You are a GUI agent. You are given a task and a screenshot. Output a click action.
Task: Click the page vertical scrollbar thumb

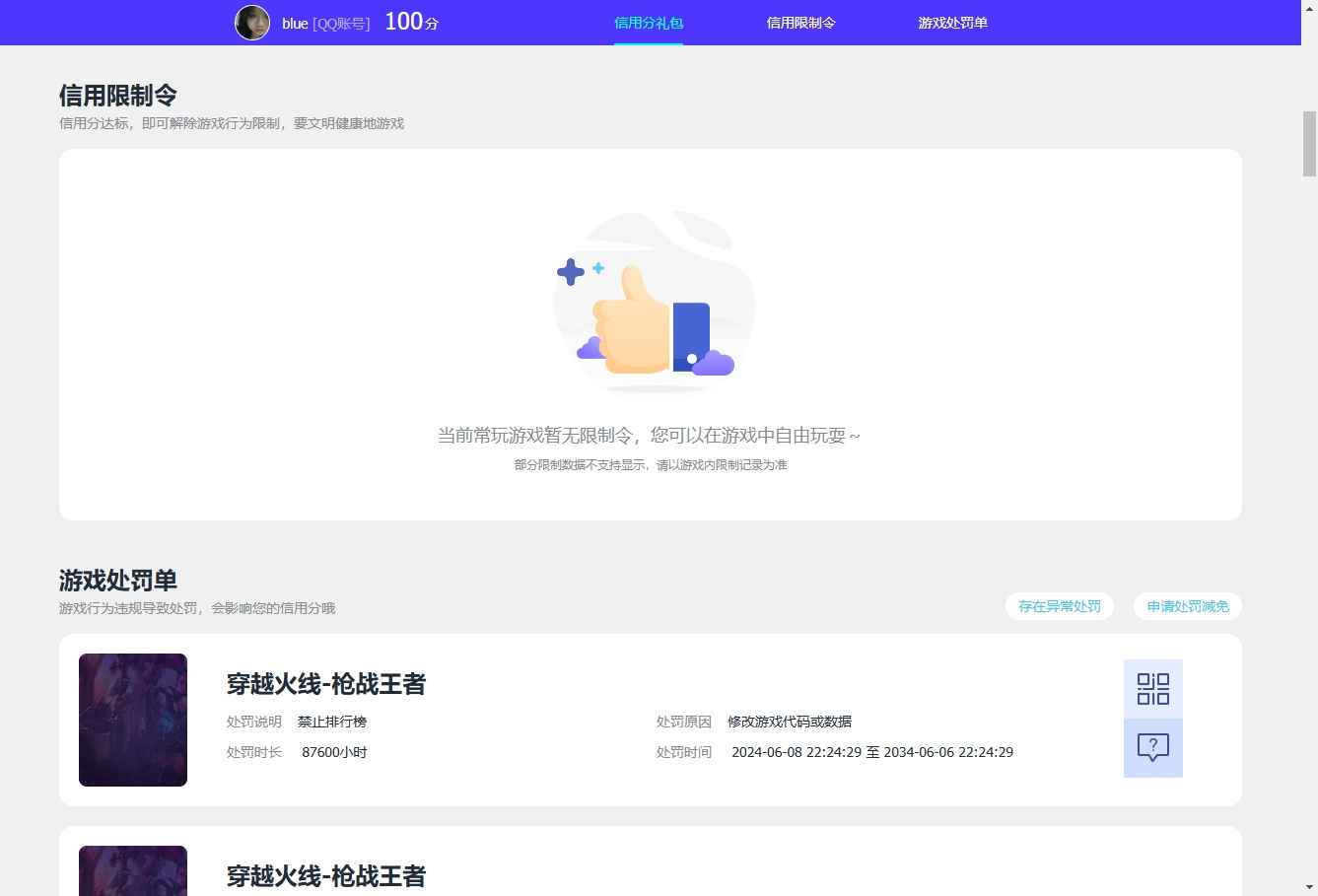1310,143
